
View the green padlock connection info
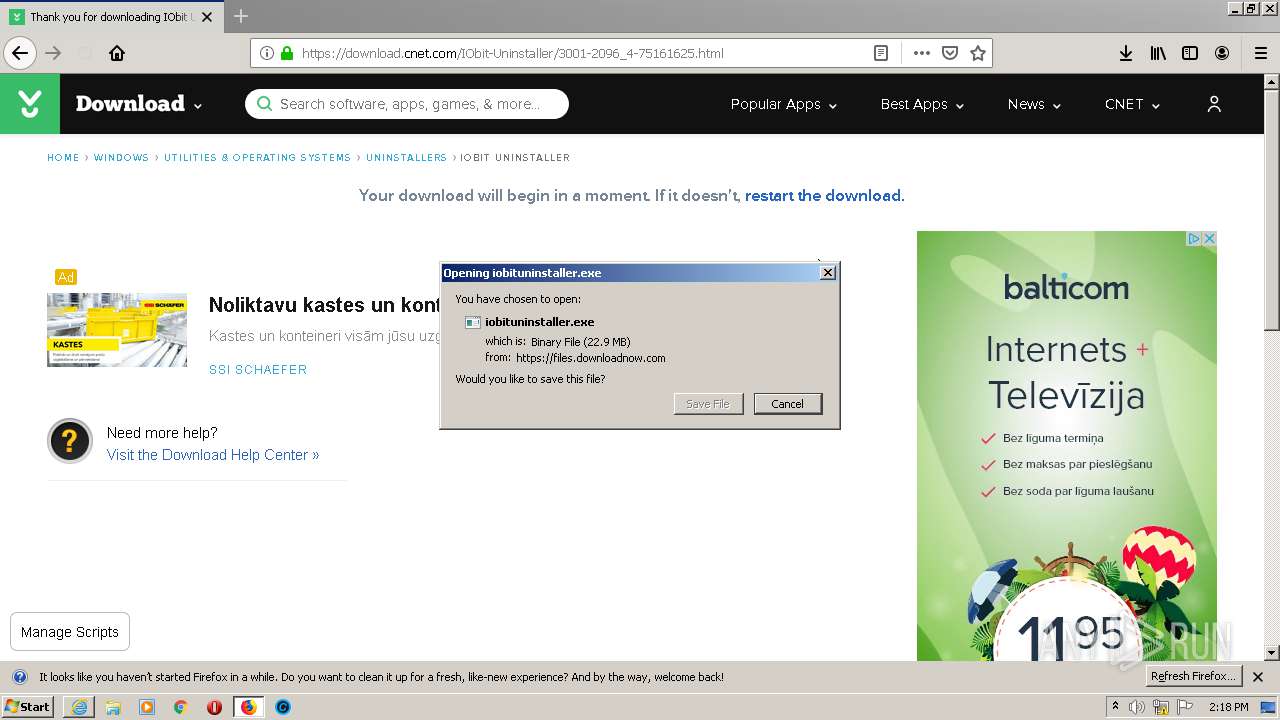287,53
